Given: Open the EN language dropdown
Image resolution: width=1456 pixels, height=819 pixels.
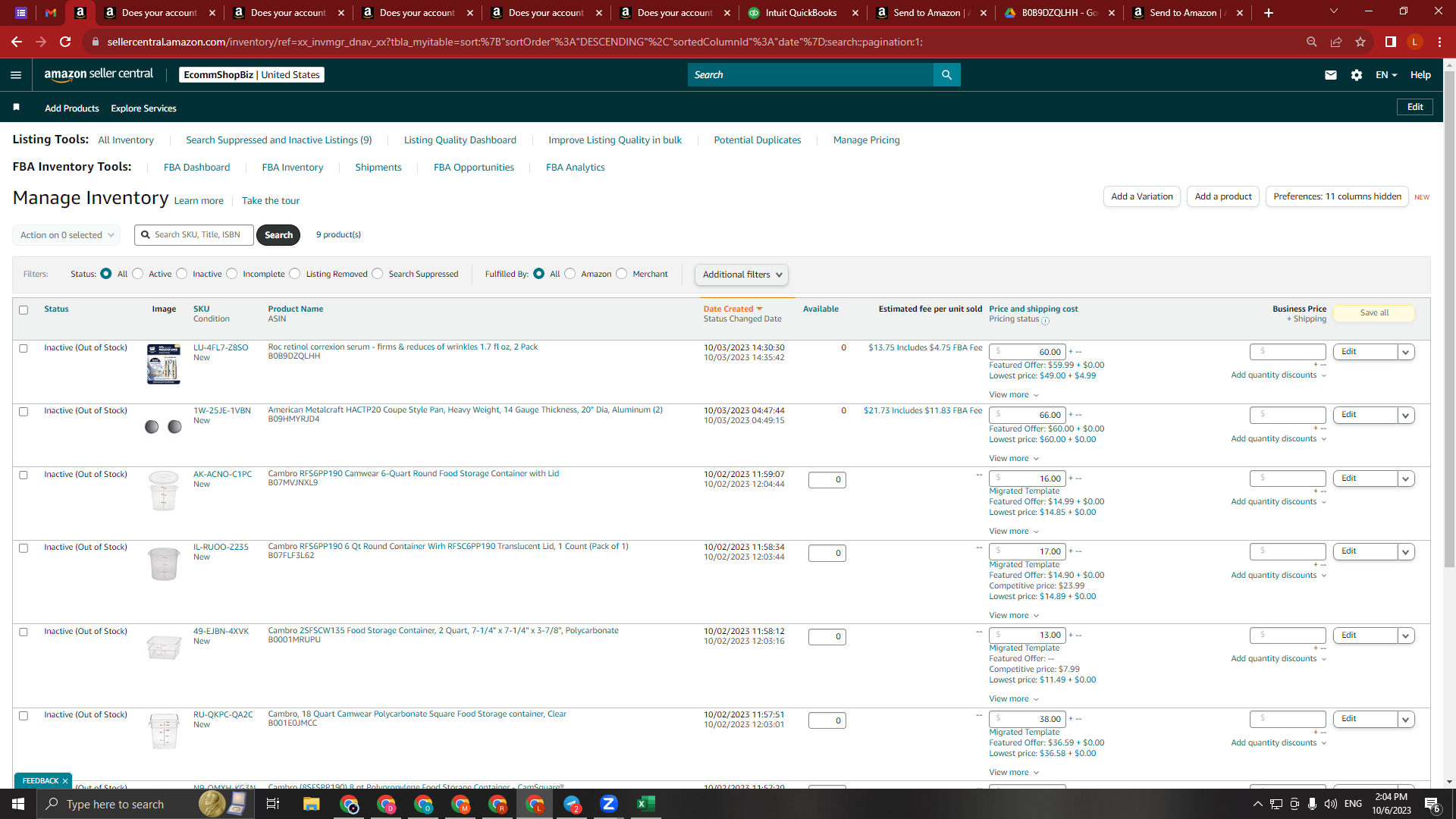Looking at the screenshot, I should pyautogui.click(x=1386, y=74).
